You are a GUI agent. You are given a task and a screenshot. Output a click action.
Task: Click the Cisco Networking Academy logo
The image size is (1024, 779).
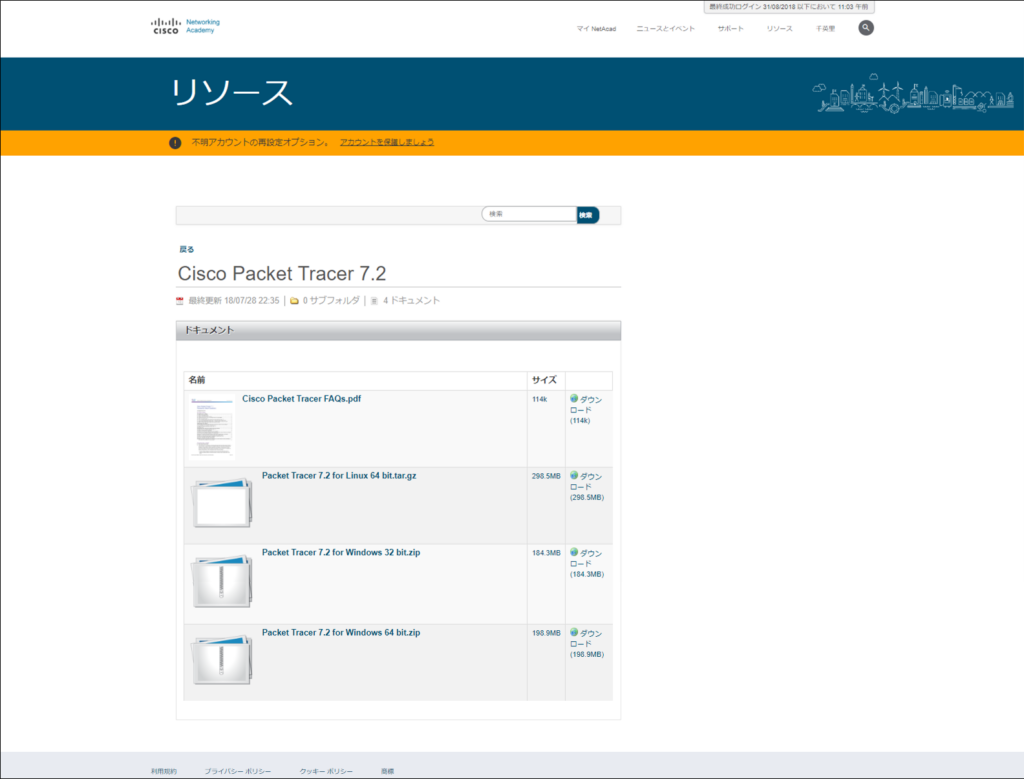coord(185,26)
